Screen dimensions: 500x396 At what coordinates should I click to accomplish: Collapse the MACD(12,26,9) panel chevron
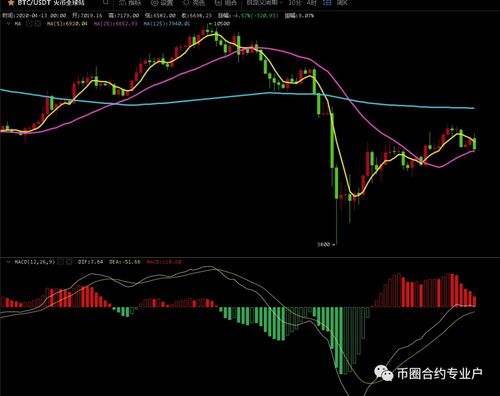click(x=9, y=262)
